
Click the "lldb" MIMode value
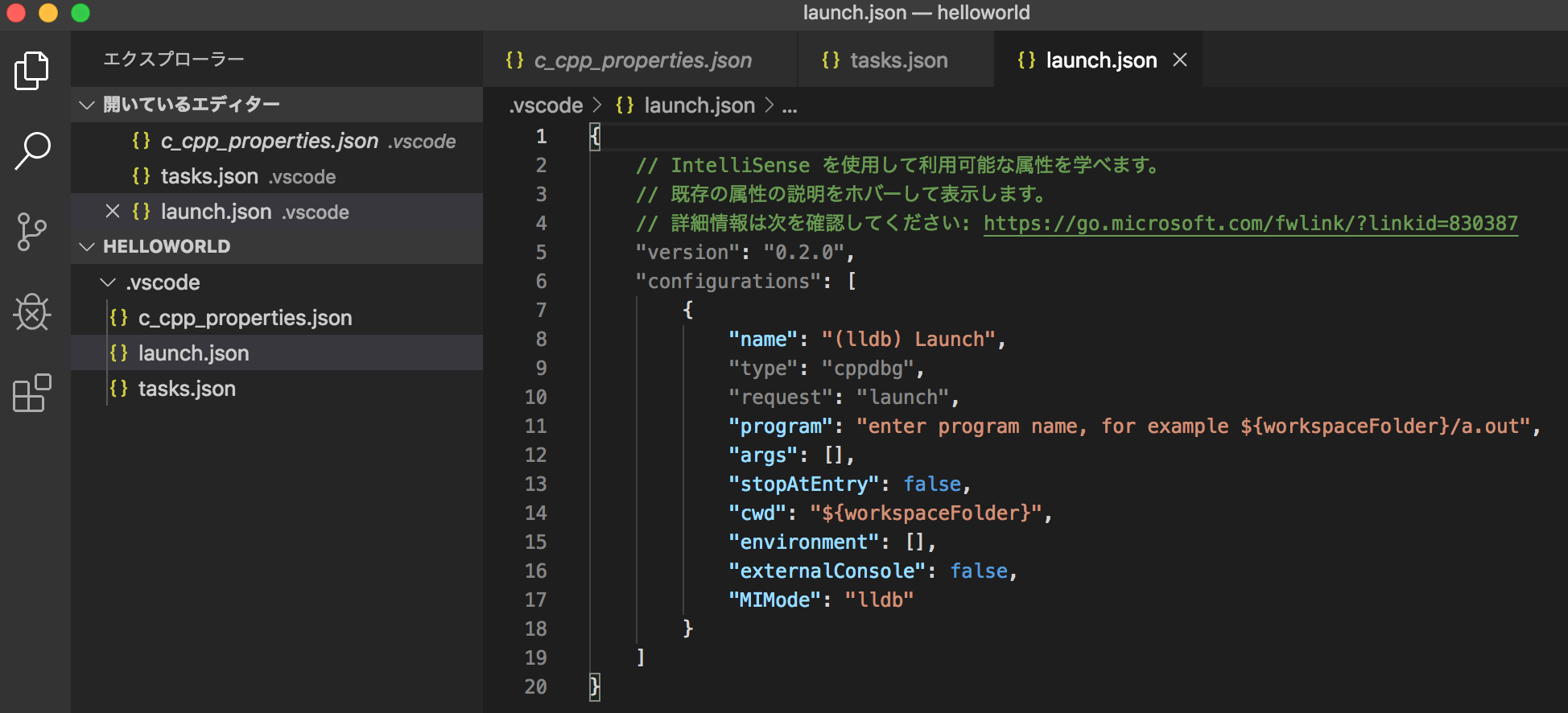(x=879, y=600)
